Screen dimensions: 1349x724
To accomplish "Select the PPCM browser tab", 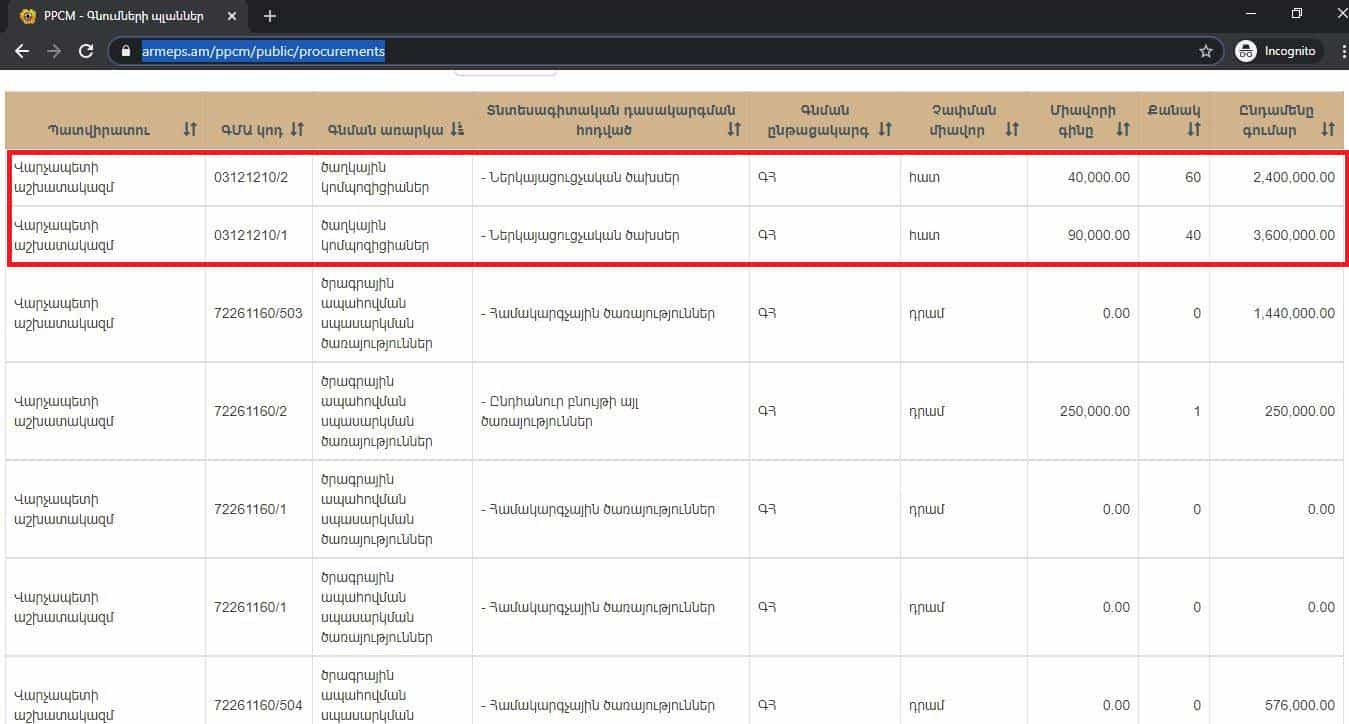I will click(120, 16).
